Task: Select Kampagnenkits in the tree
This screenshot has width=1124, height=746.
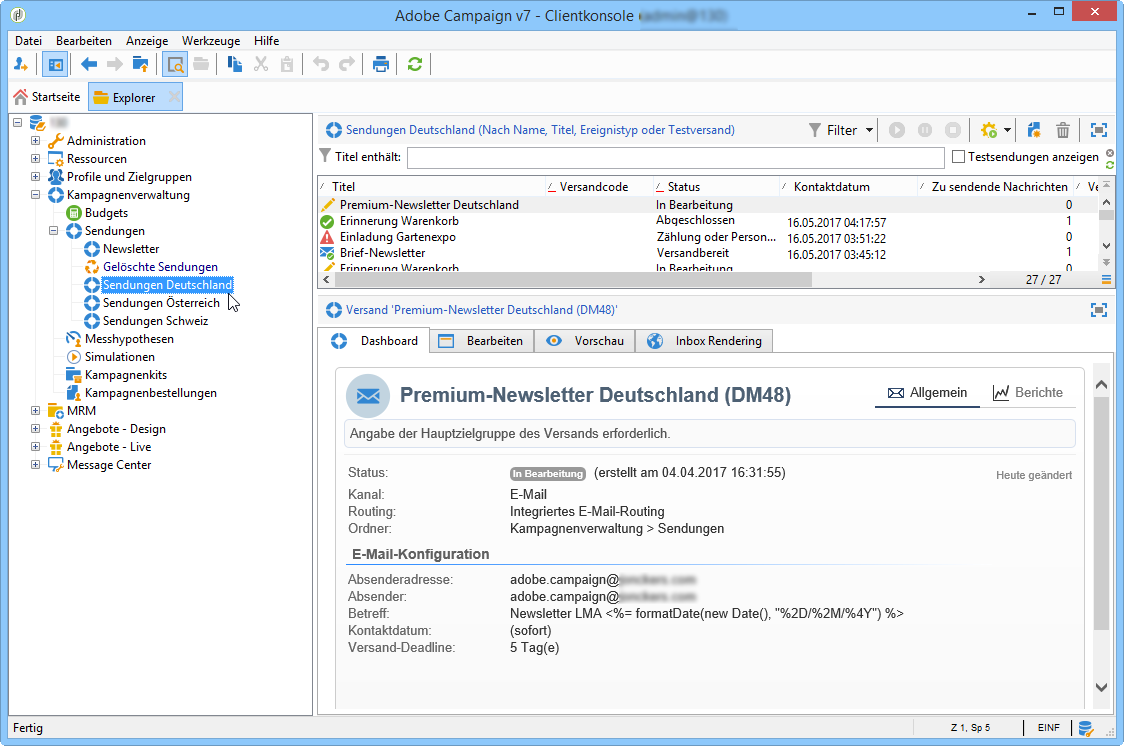Action: [x=125, y=375]
